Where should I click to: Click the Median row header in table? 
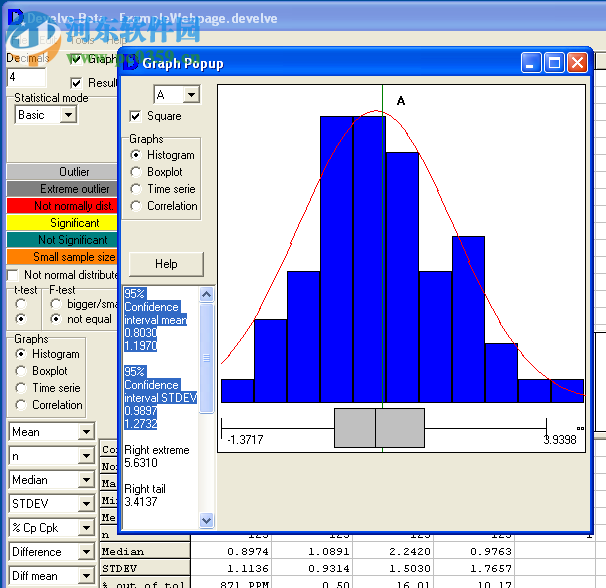point(145,551)
